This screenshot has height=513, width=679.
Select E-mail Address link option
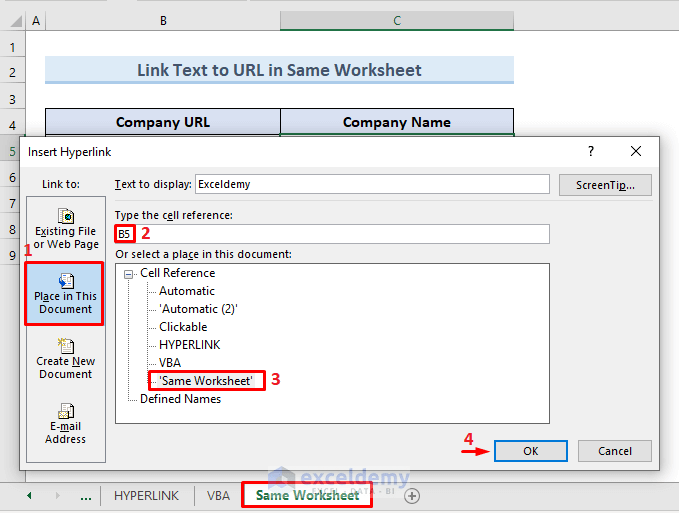[x=66, y=424]
